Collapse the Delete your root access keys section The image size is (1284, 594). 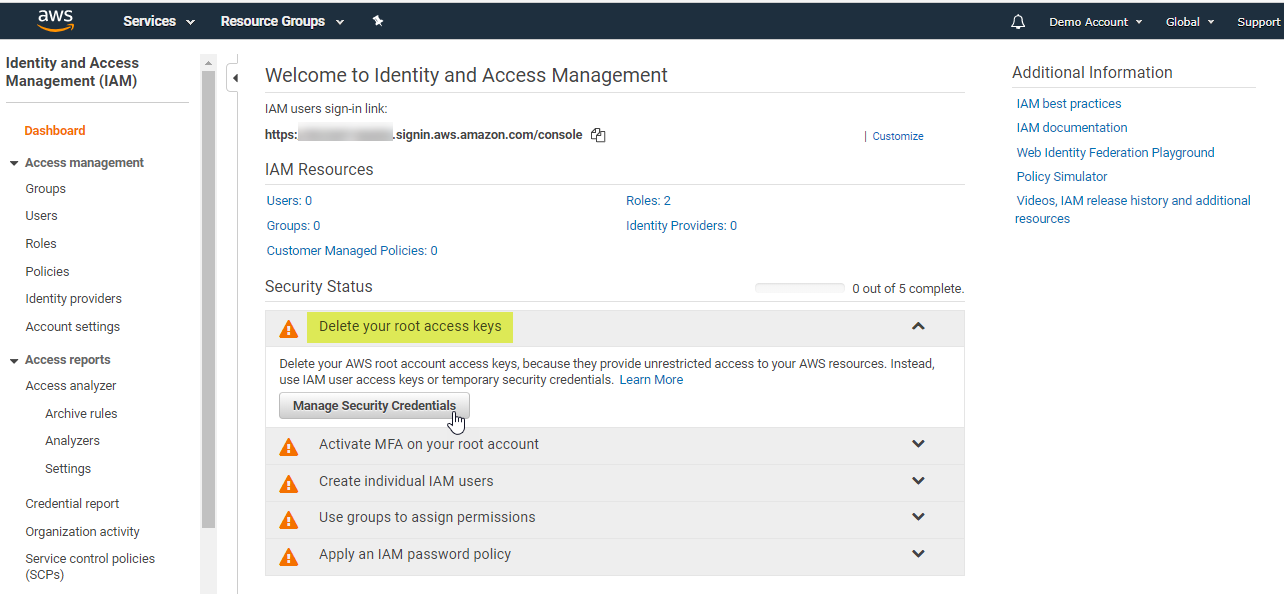click(918, 327)
